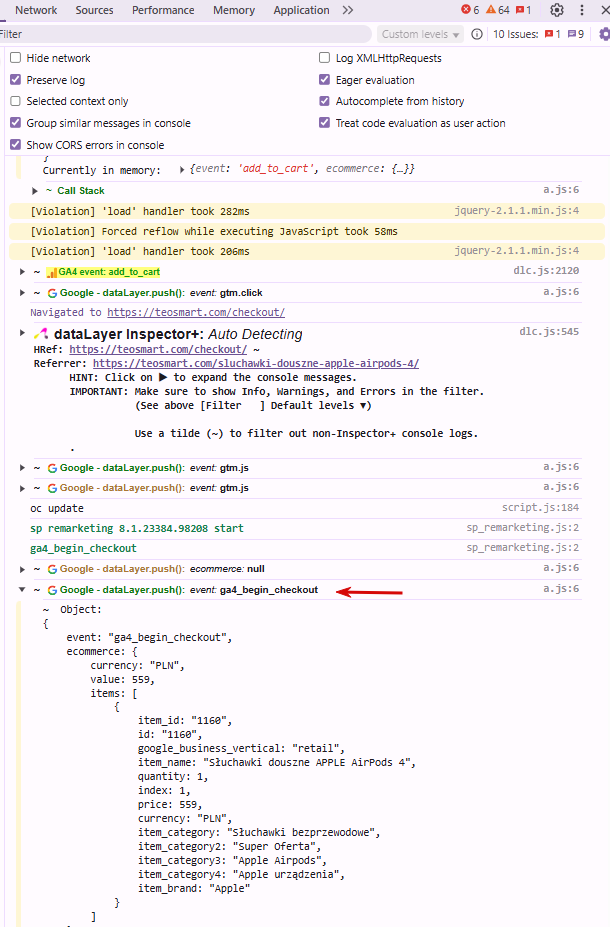Viewport: 610px width, 927px height.
Task: Toggle Hide network checkbox
Action: (x=15, y=57)
